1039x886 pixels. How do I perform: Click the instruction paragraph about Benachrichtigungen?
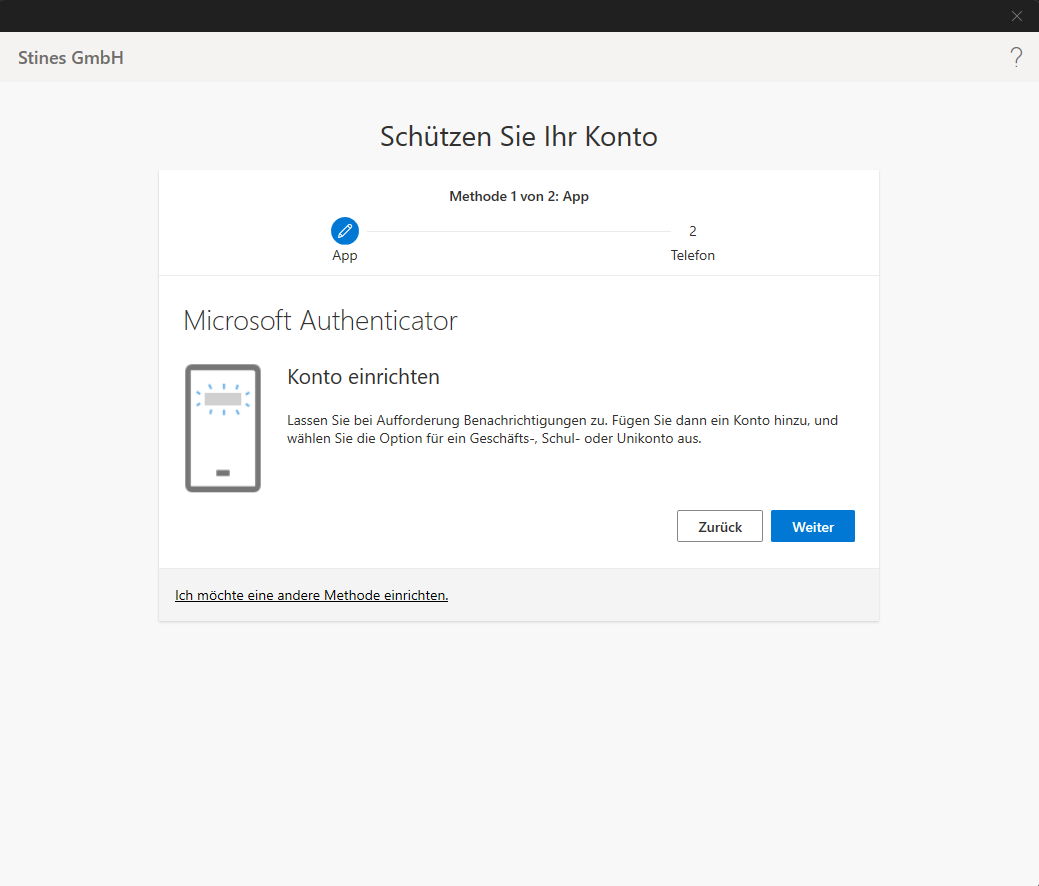tap(562, 430)
